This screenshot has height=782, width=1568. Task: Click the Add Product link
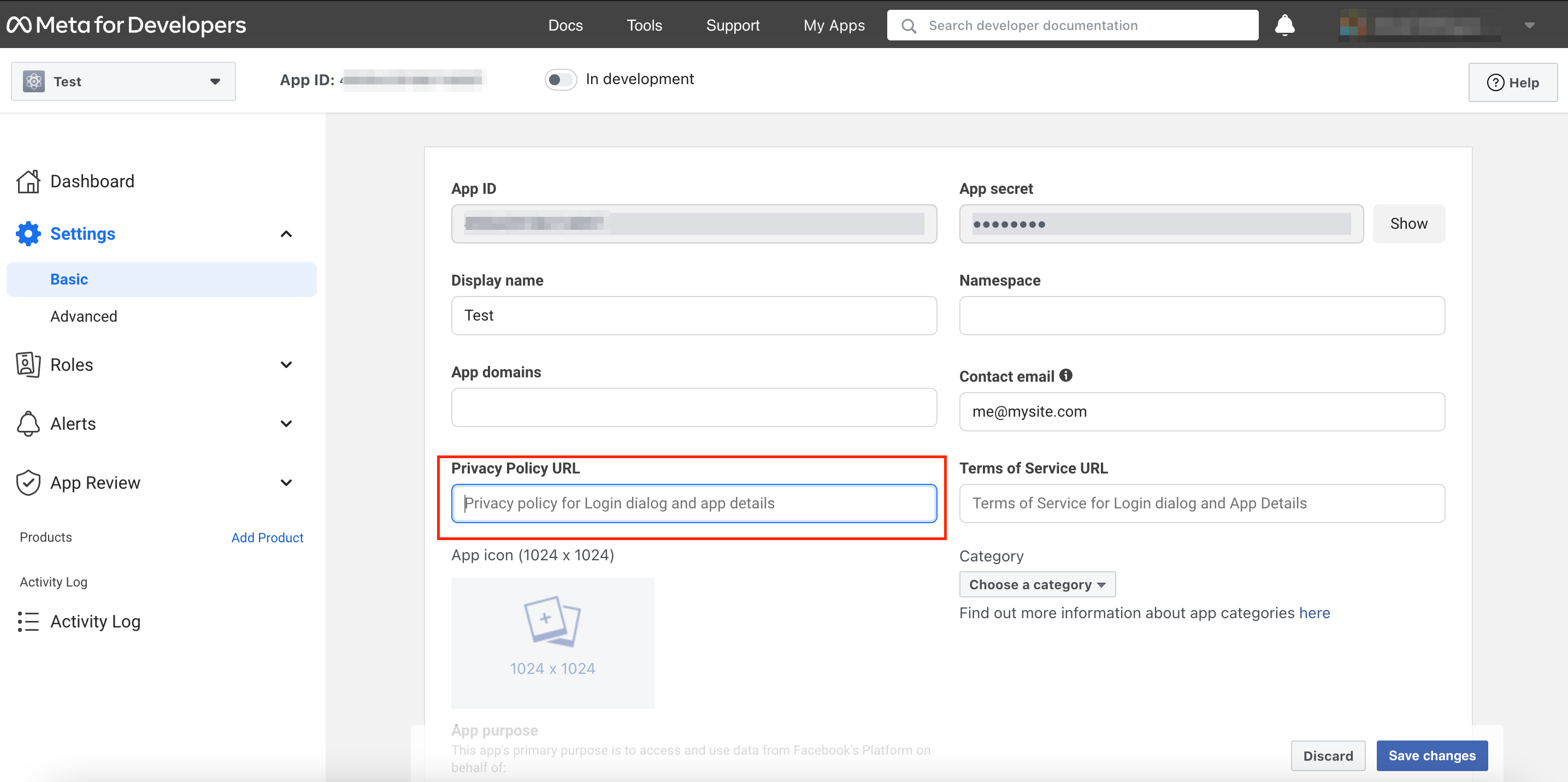click(267, 537)
